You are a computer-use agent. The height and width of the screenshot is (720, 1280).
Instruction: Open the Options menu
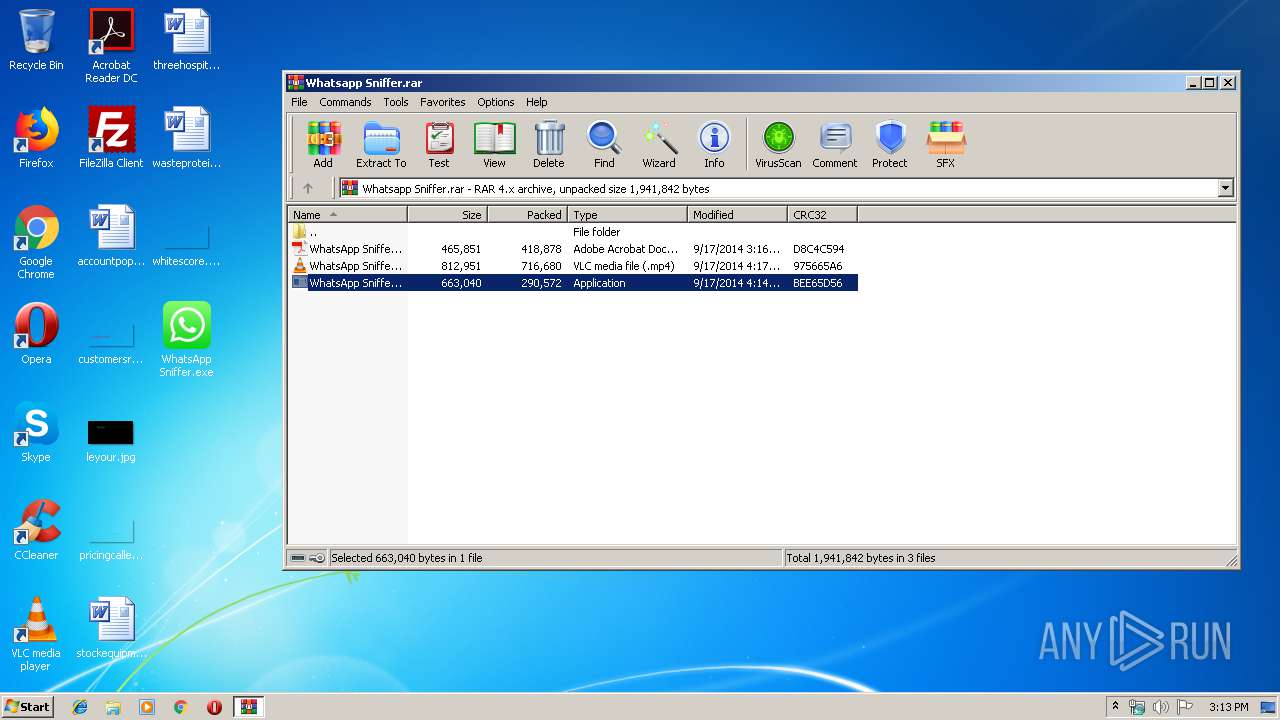point(495,102)
